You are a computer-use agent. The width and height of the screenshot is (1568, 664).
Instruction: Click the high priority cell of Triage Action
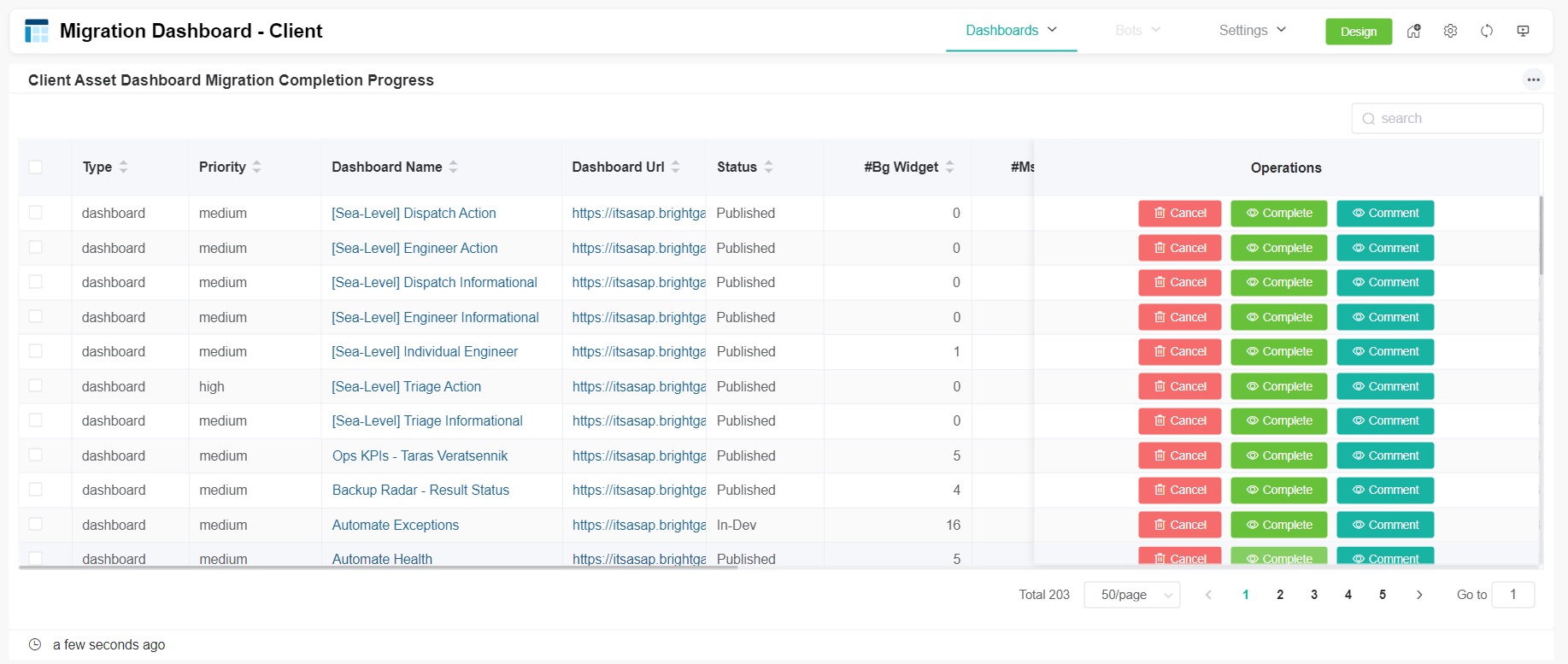212,386
